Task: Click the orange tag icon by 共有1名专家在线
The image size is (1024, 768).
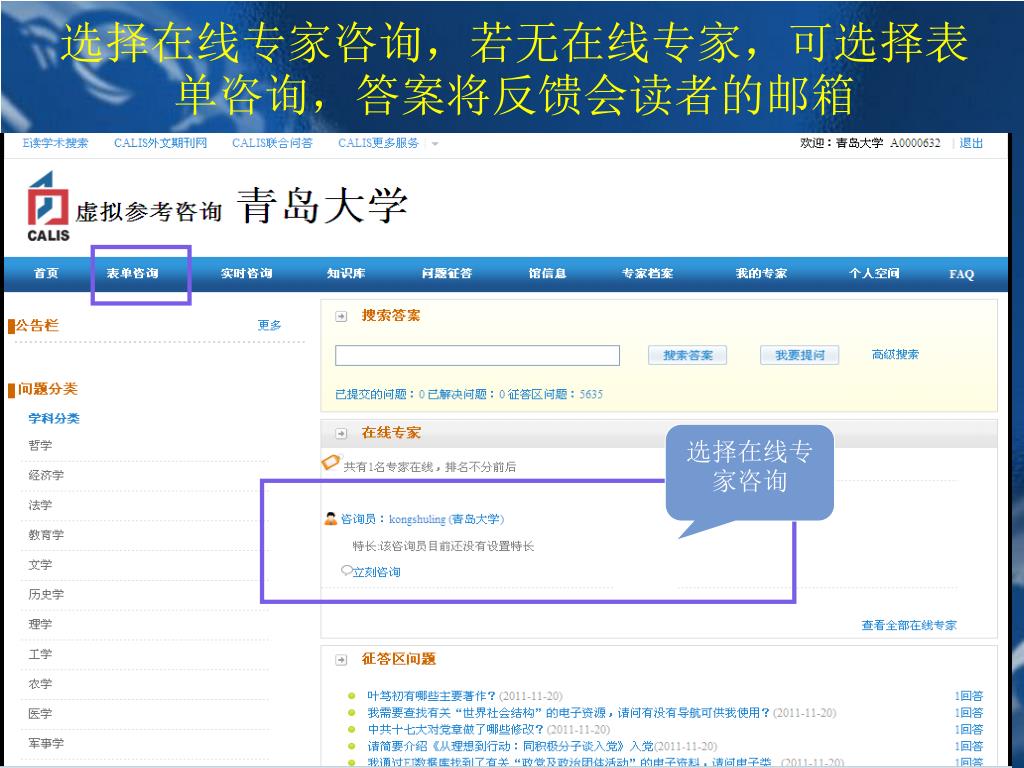Action: pos(330,462)
